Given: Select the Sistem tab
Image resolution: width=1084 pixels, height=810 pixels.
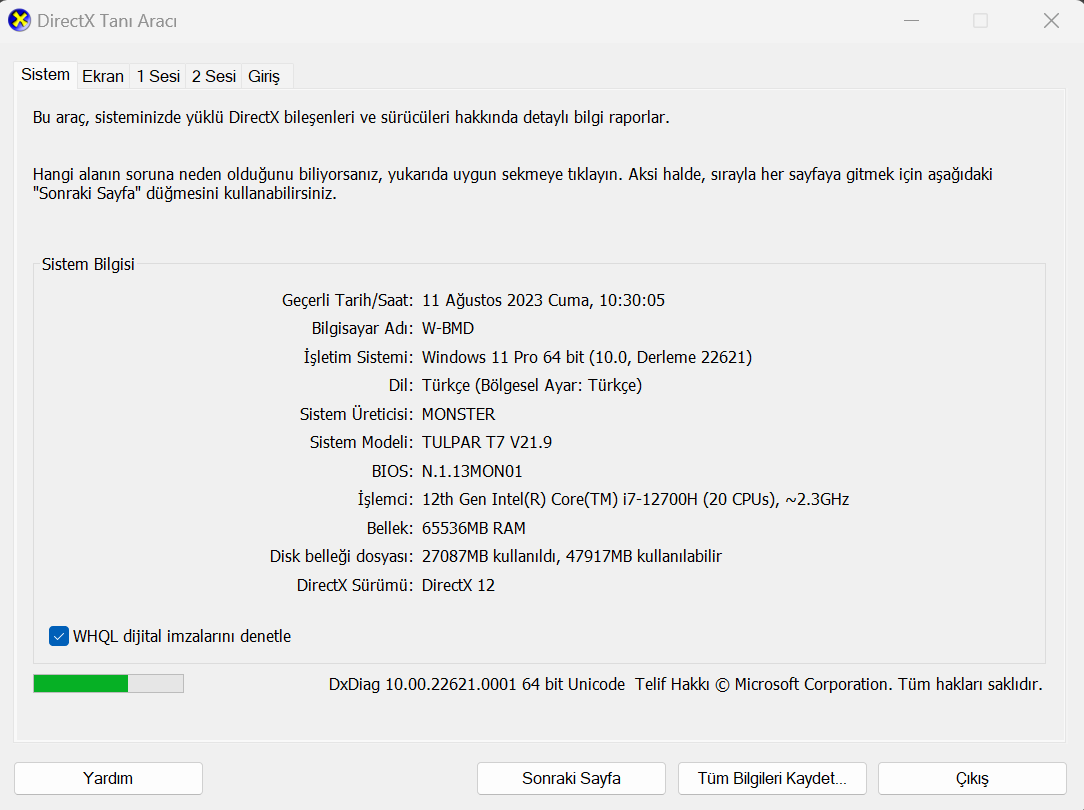Looking at the screenshot, I should pos(46,75).
